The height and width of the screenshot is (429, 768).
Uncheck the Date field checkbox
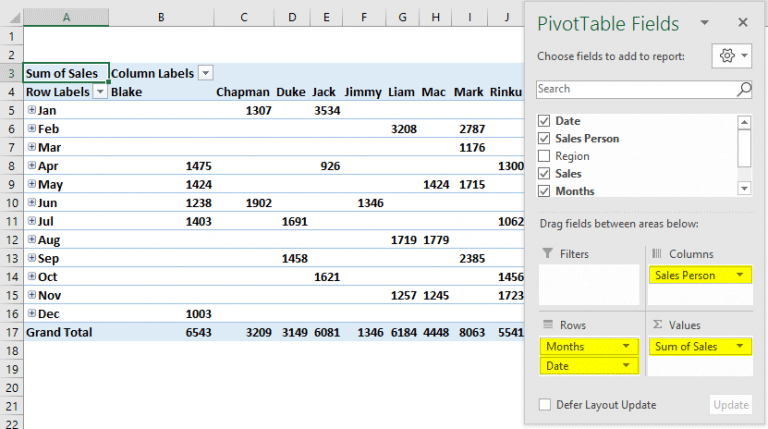[544, 121]
